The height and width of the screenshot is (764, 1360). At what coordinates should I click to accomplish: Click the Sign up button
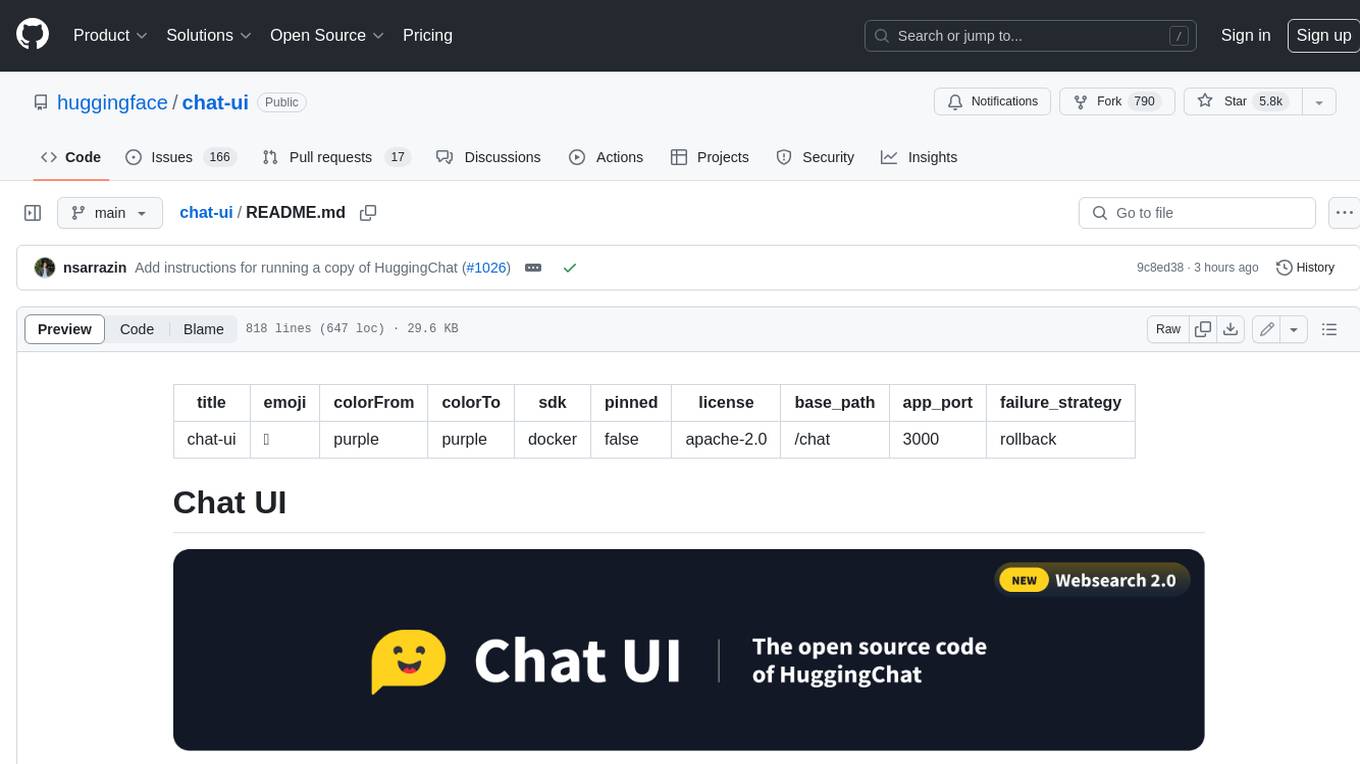(1323, 35)
